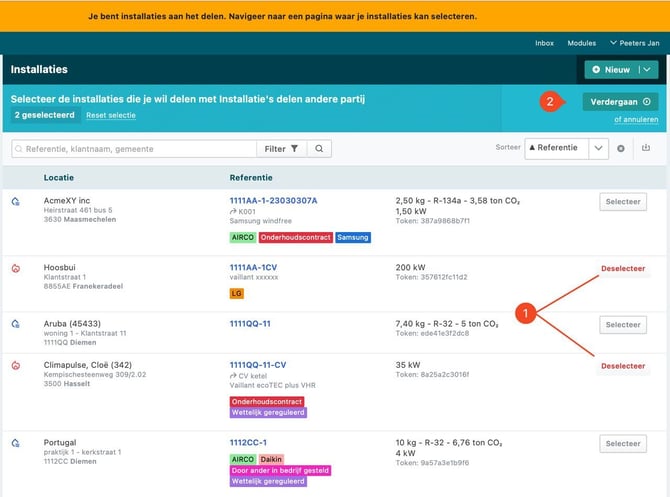Click the airco icon next to Portugal
The width and height of the screenshot is (670, 497).
click(15, 443)
